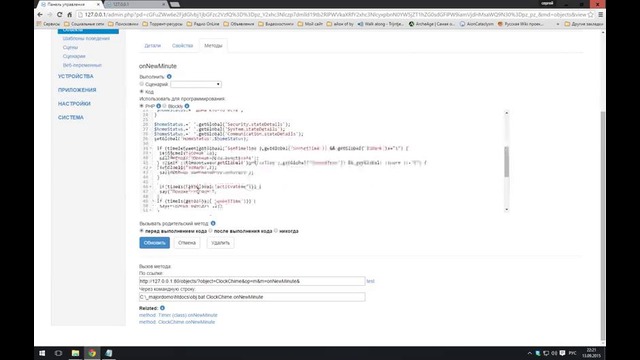
Task: Switch to the Детали tab
Action: pyautogui.click(x=153, y=46)
